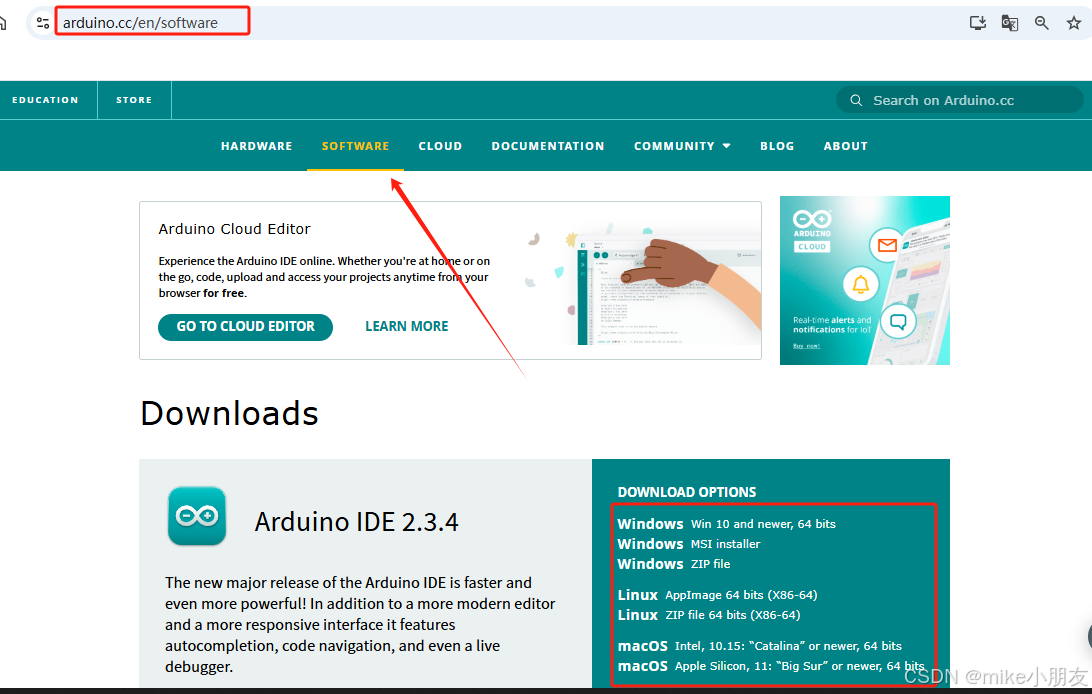Click the Arduino Cloud Editor title
1092x694 pixels.
tap(234, 229)
